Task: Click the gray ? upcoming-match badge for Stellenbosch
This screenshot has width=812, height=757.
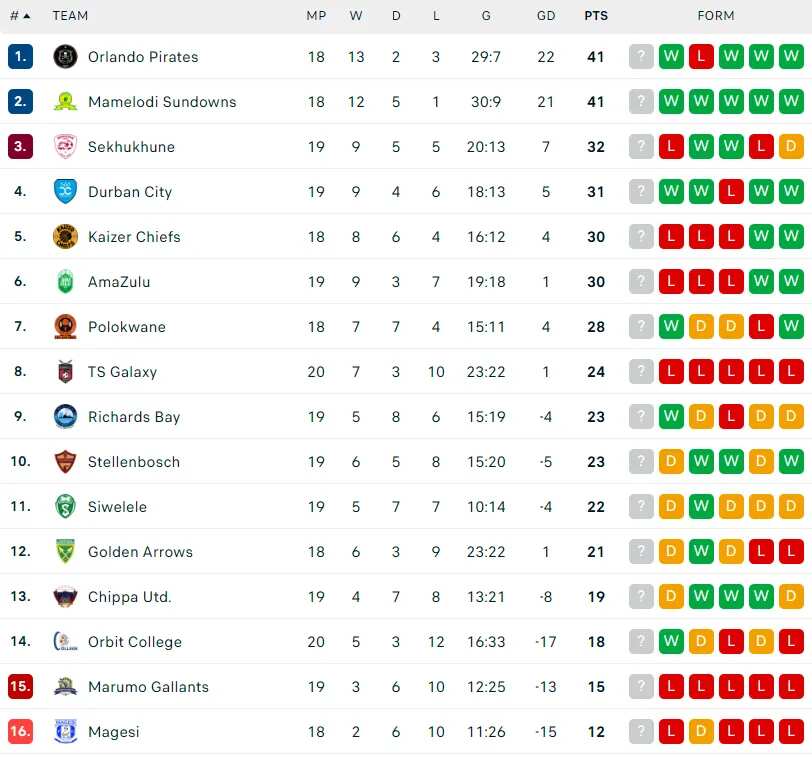Action: click(x=641, y=462)
